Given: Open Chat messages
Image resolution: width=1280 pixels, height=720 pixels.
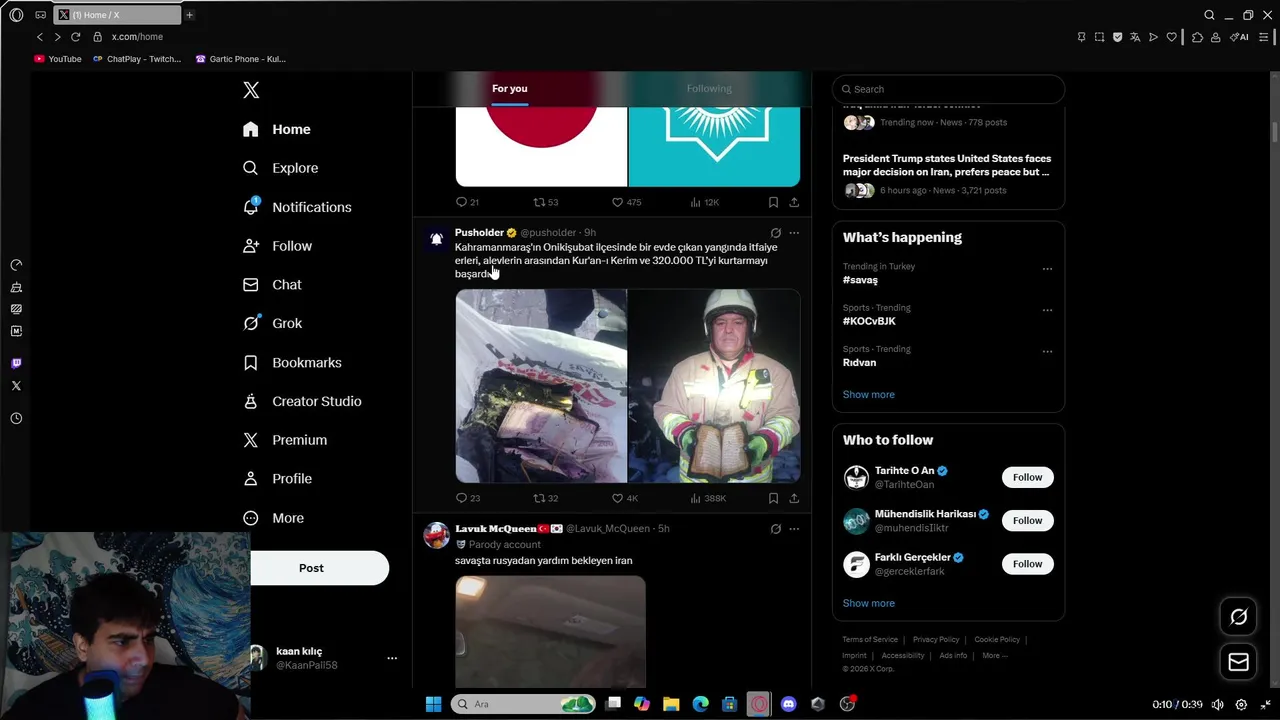Looking at the screenshot, I should click(272, 285).
